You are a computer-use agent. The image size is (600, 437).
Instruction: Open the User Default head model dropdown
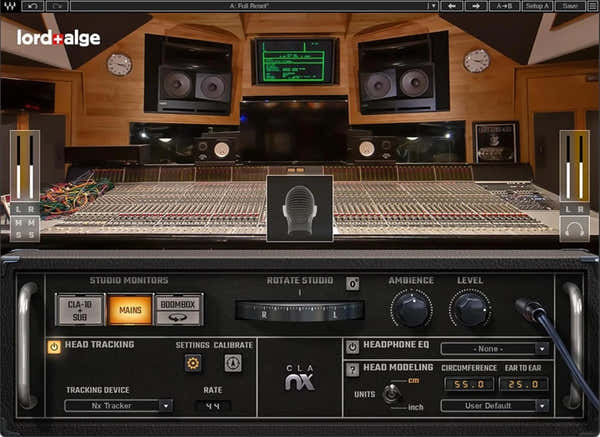(x=495, y=406)
